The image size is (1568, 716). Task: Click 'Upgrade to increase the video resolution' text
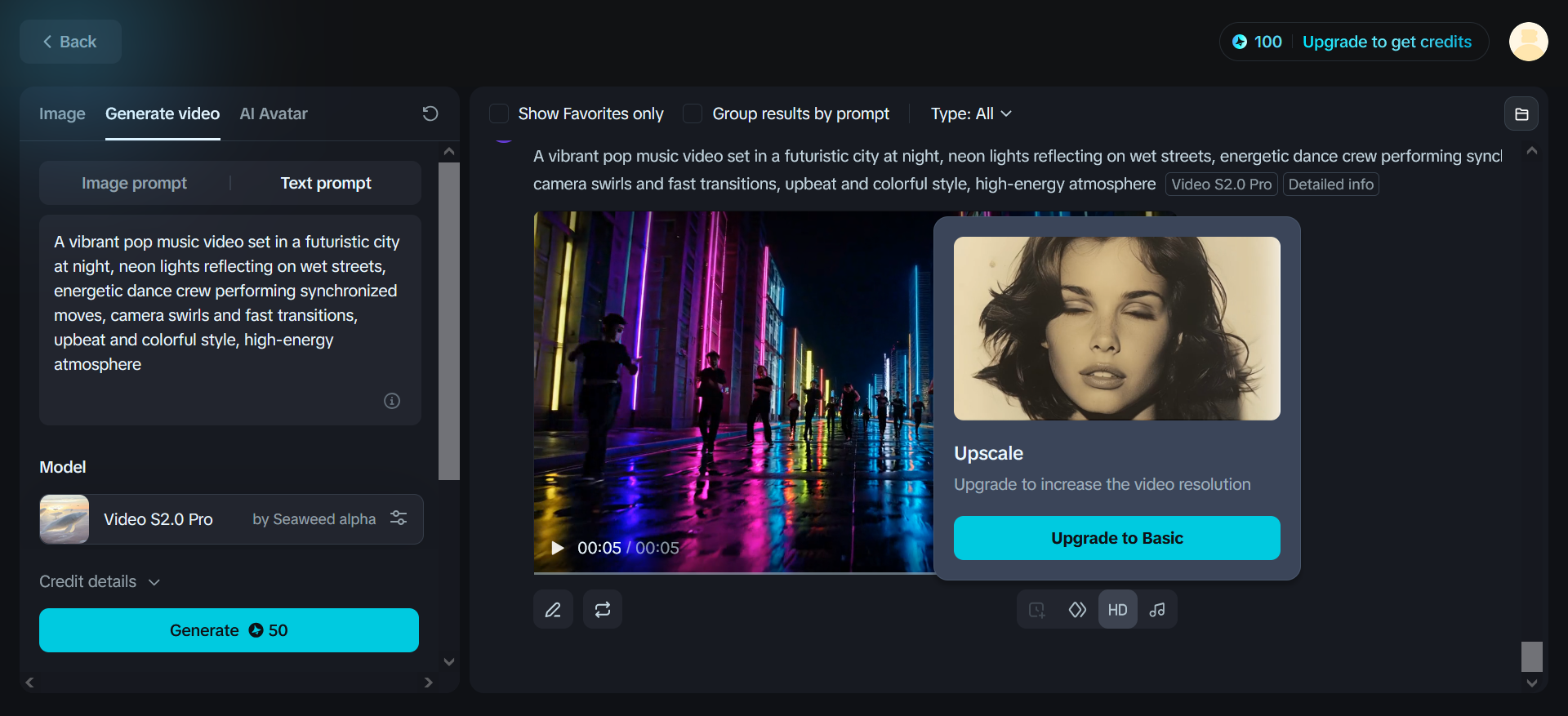tap(1102, 484)
